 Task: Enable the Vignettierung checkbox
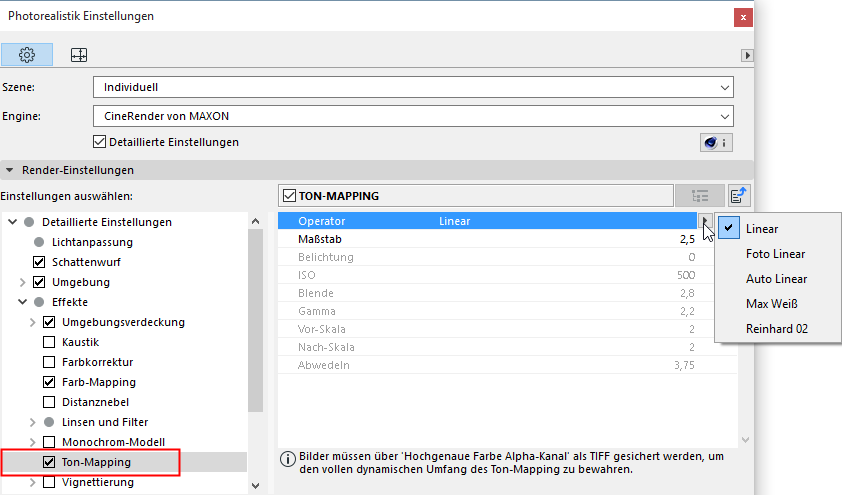(49, 482)
